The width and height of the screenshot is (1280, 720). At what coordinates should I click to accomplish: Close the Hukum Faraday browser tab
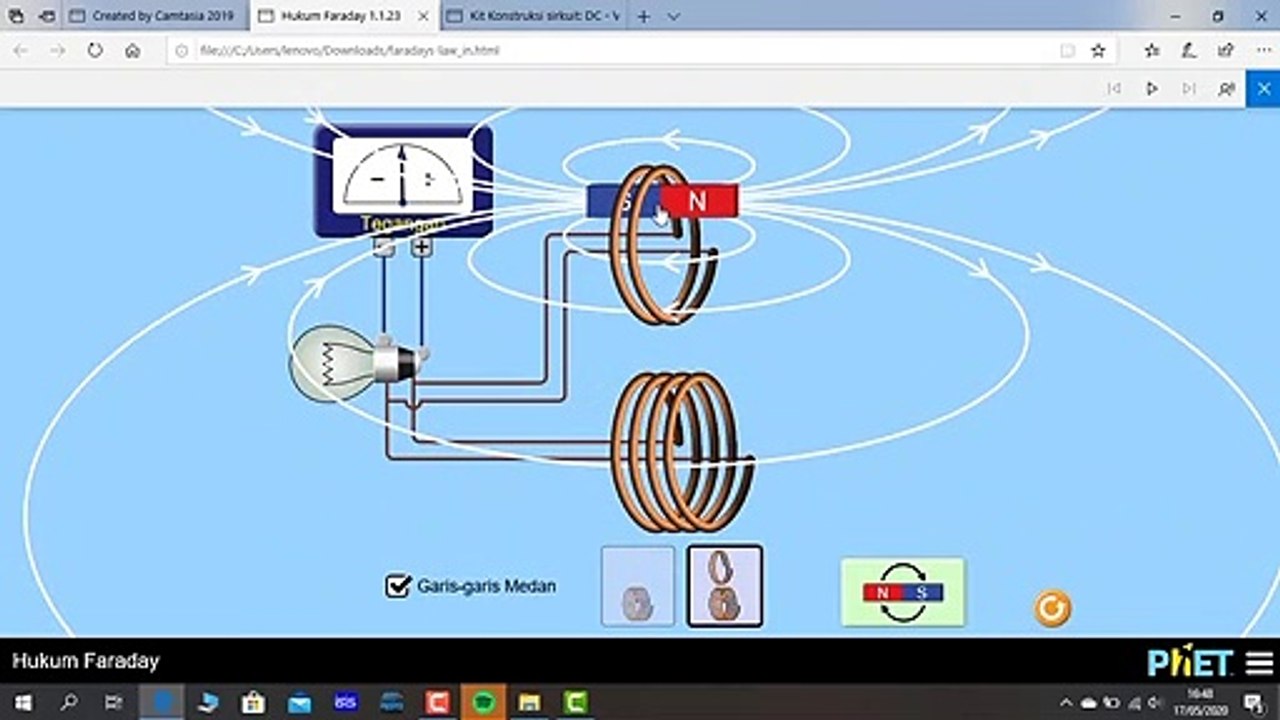click(x=424, y=16)
